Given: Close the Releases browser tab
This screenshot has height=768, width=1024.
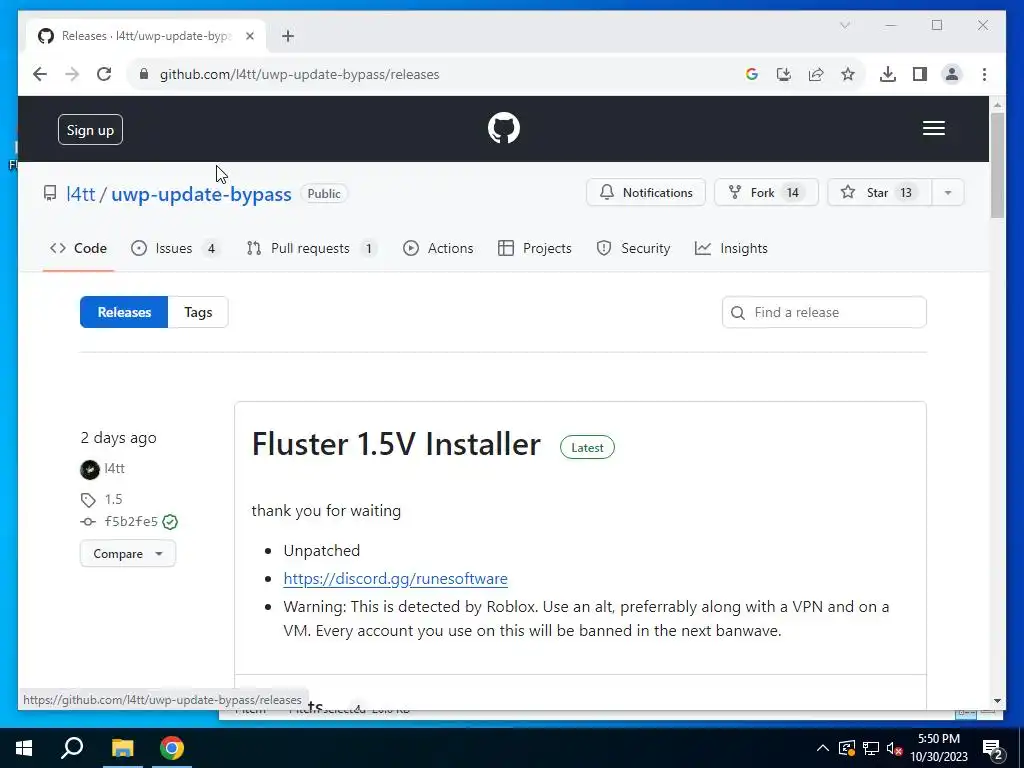Looking at the screenshot, I should click(x=249, y=36).
